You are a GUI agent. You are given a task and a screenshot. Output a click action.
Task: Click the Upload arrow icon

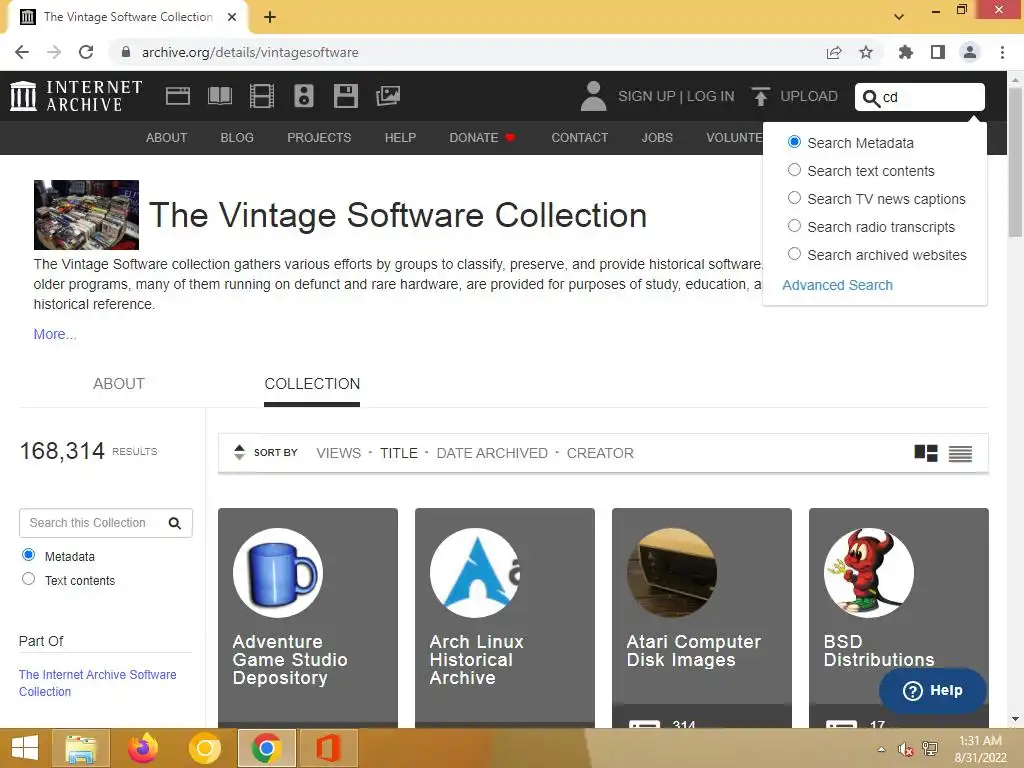[760, 96]
